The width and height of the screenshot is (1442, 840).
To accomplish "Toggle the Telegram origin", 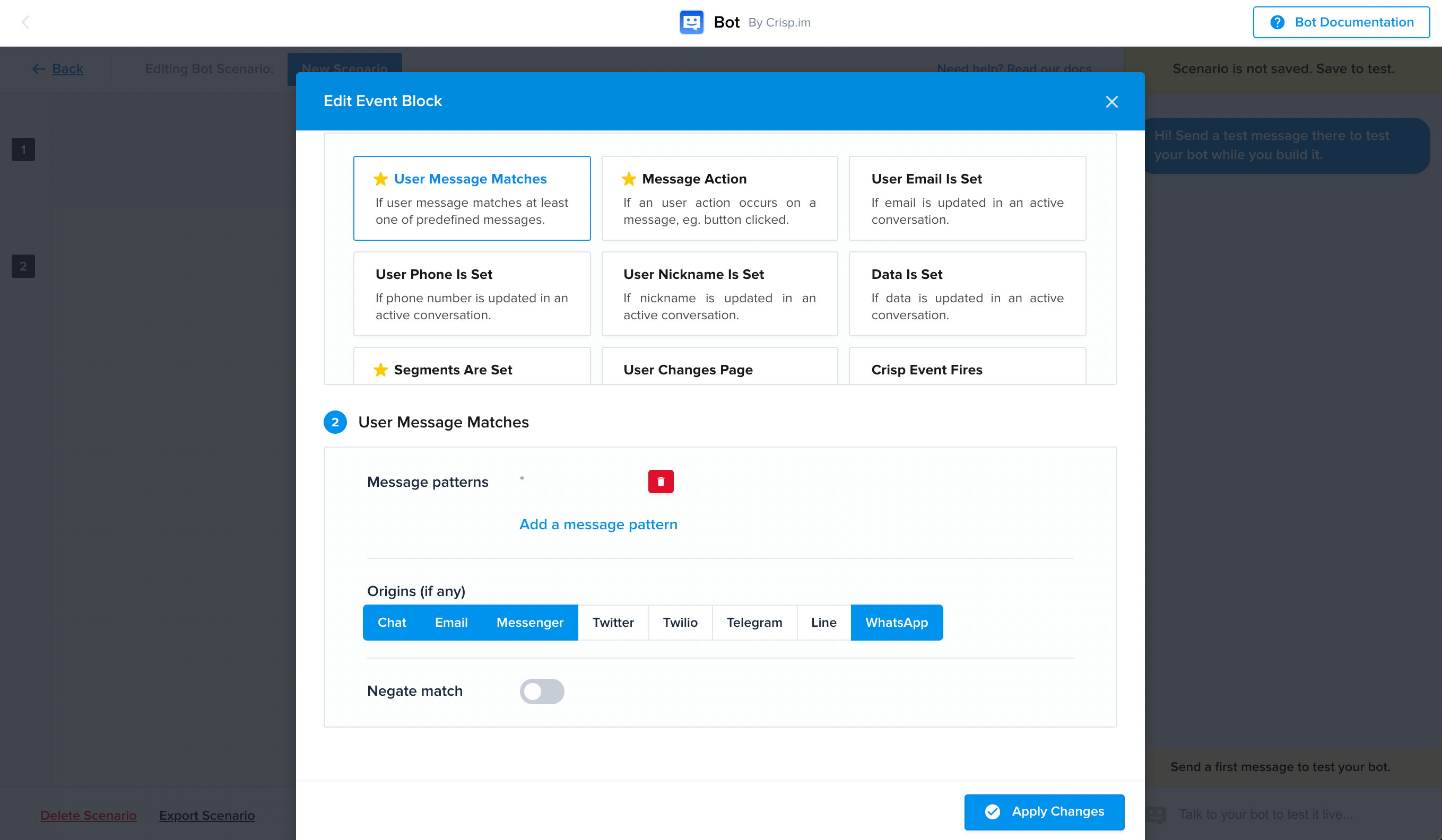I will pyautogui.click(x=754, y=622).
